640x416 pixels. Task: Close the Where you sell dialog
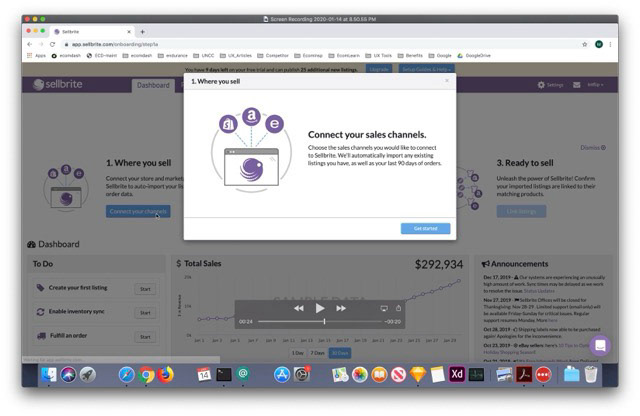pyautogui.click(x=447, y=80)
